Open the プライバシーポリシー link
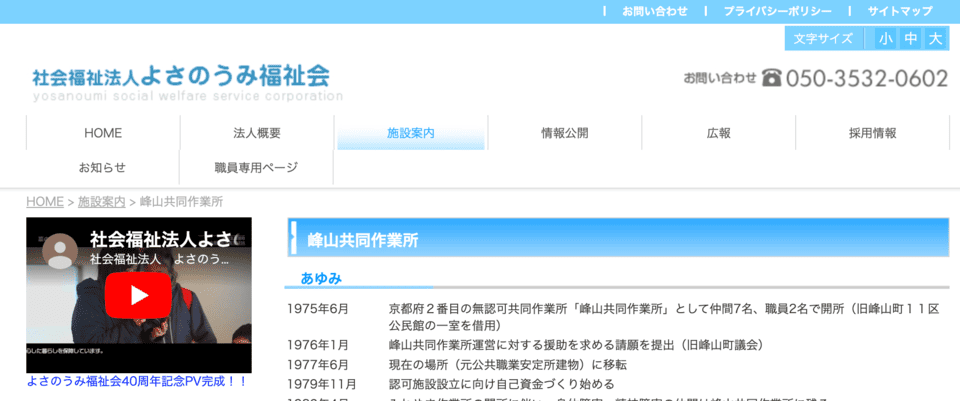 tap(778, 11)
